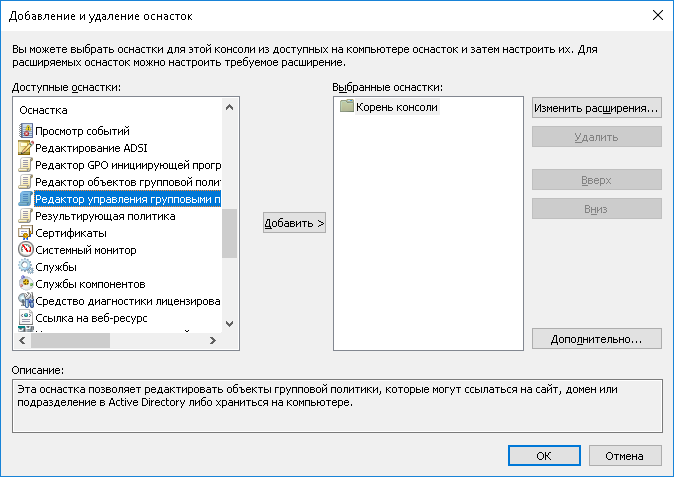Select the Службы gear icon

26,267
